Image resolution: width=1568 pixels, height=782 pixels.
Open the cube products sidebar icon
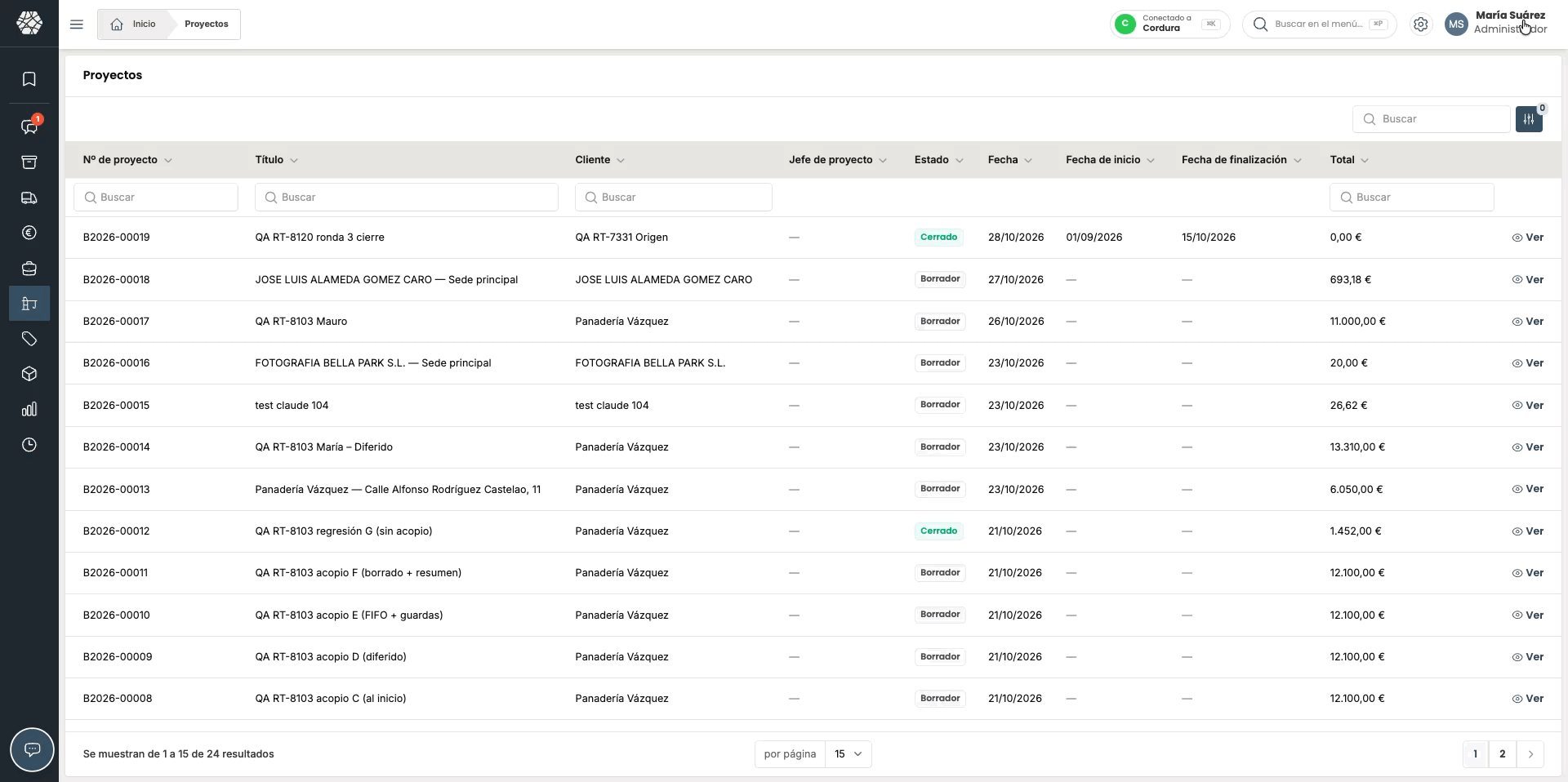(x=29, y=374)
